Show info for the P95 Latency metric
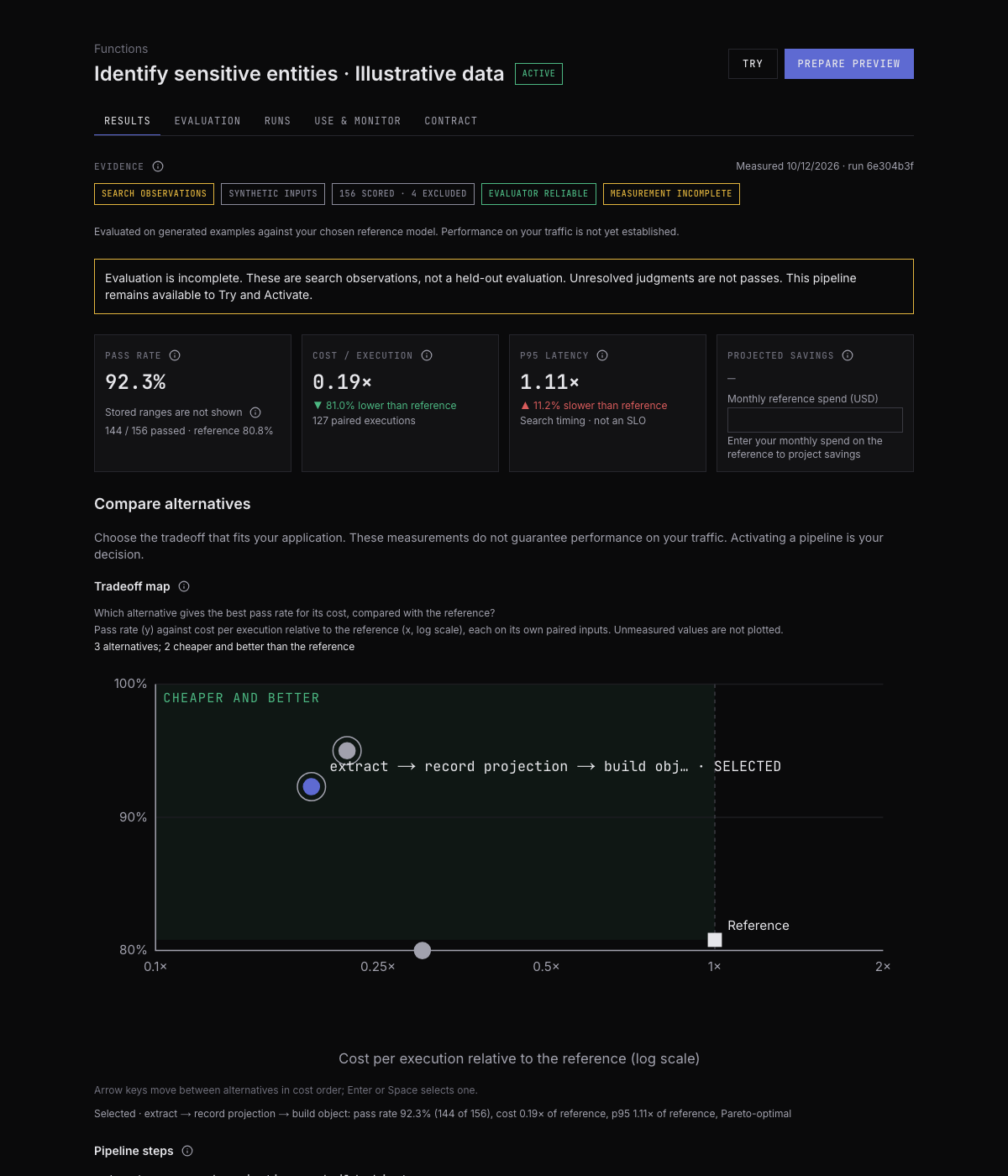Image resolution: width=1008 pixels, height=1176 pixels. [x=602, y=355]
